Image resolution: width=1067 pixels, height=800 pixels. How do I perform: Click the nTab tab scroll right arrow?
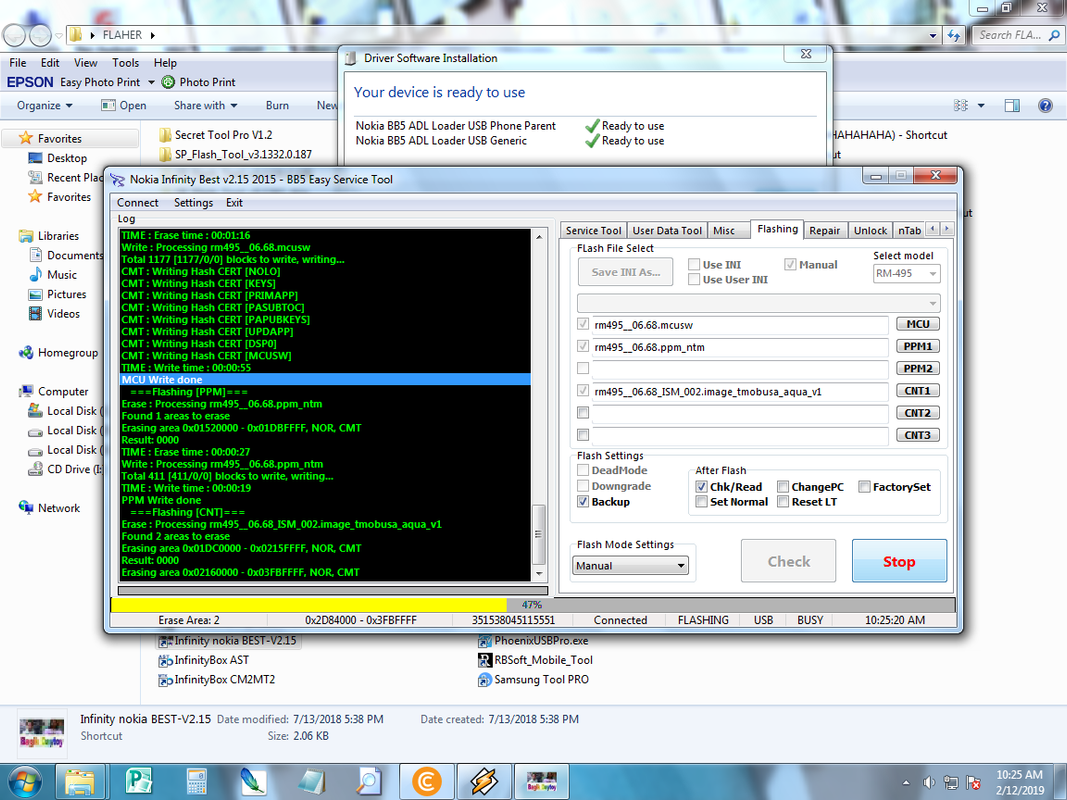pyautogui.click(x=947, y=229)
